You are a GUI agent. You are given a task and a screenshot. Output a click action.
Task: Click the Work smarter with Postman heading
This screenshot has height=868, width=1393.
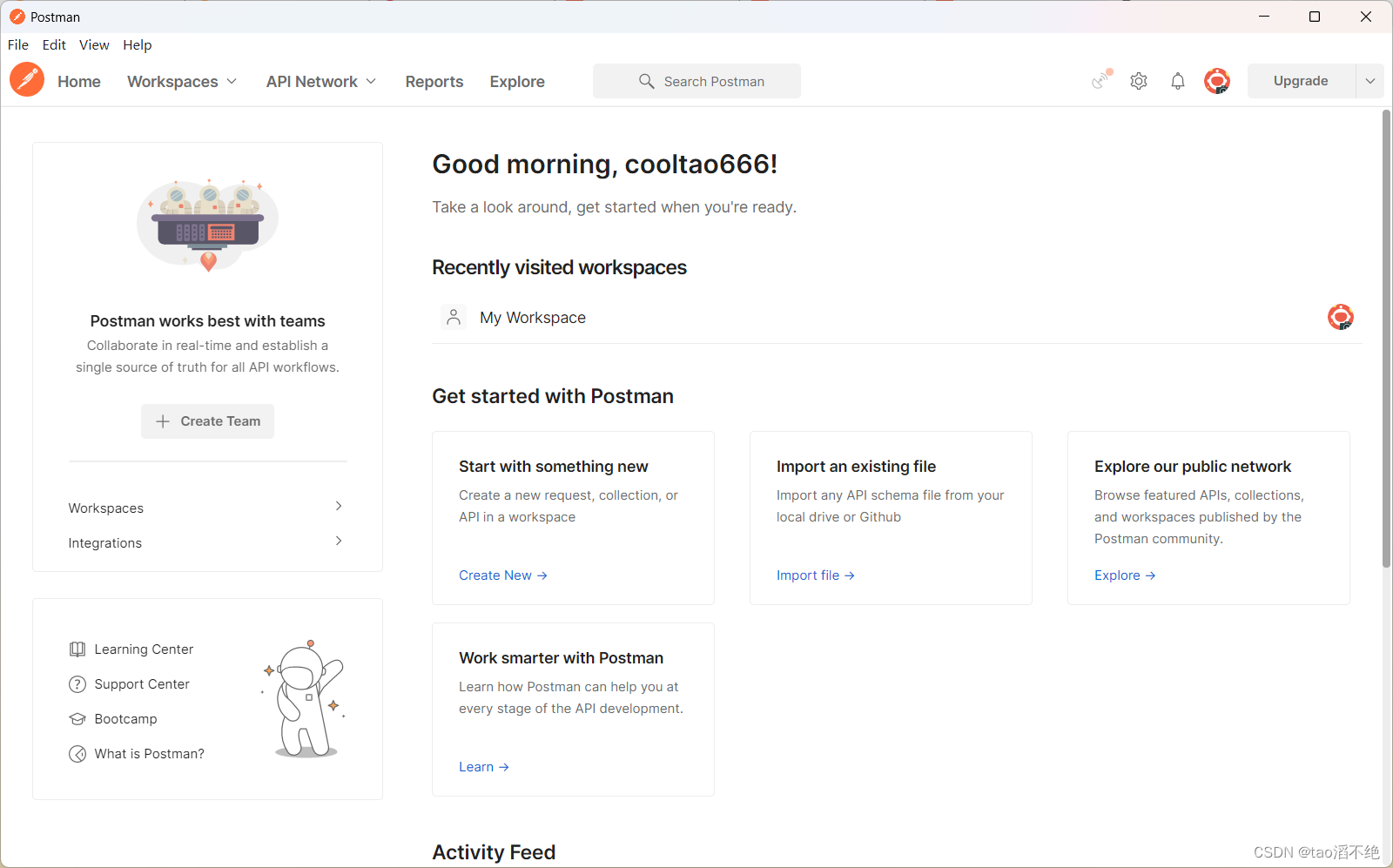[562, 658]
